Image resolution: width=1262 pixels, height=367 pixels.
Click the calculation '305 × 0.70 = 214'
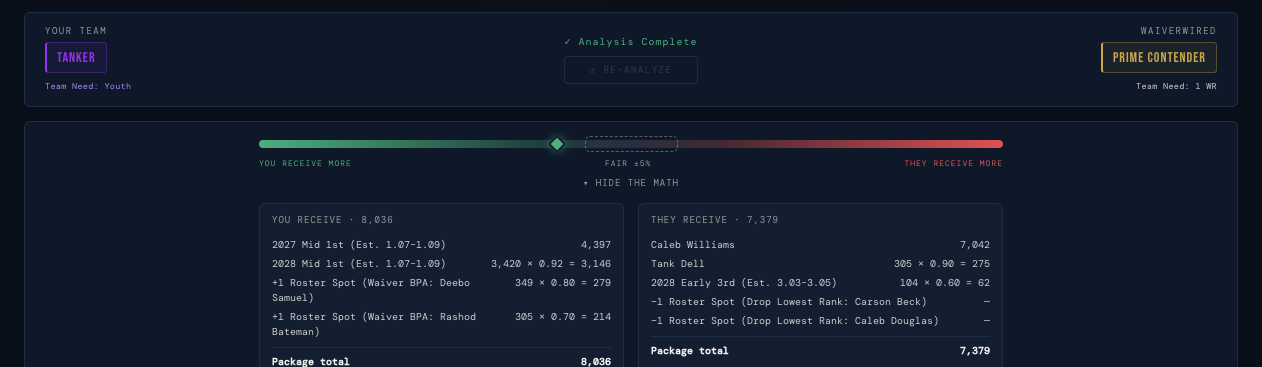[x=562, y=317]
